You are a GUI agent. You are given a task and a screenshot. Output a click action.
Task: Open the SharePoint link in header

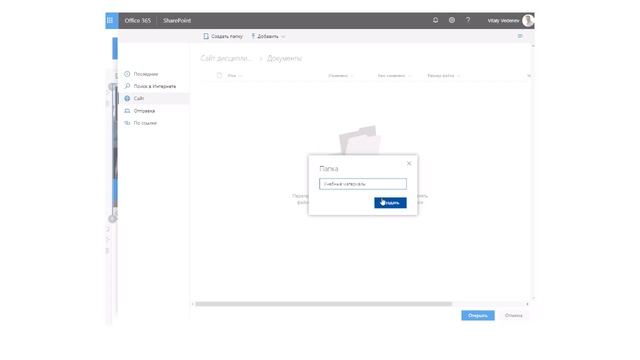point(177,20)
